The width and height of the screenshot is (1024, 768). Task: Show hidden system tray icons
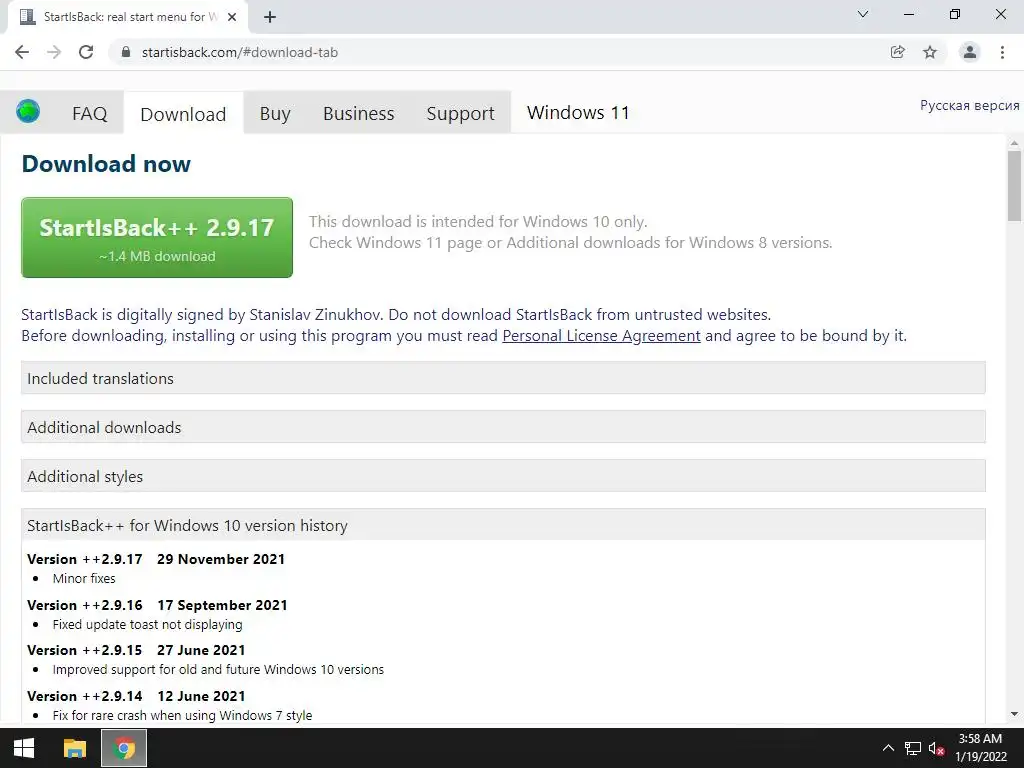click(888, 748)
